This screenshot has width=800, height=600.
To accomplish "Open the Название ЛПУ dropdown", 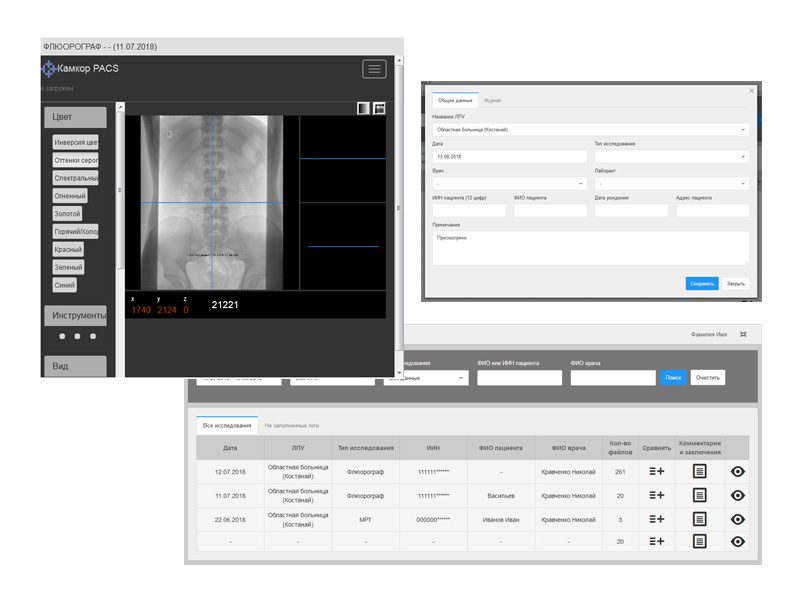I will tap(590, 129).
